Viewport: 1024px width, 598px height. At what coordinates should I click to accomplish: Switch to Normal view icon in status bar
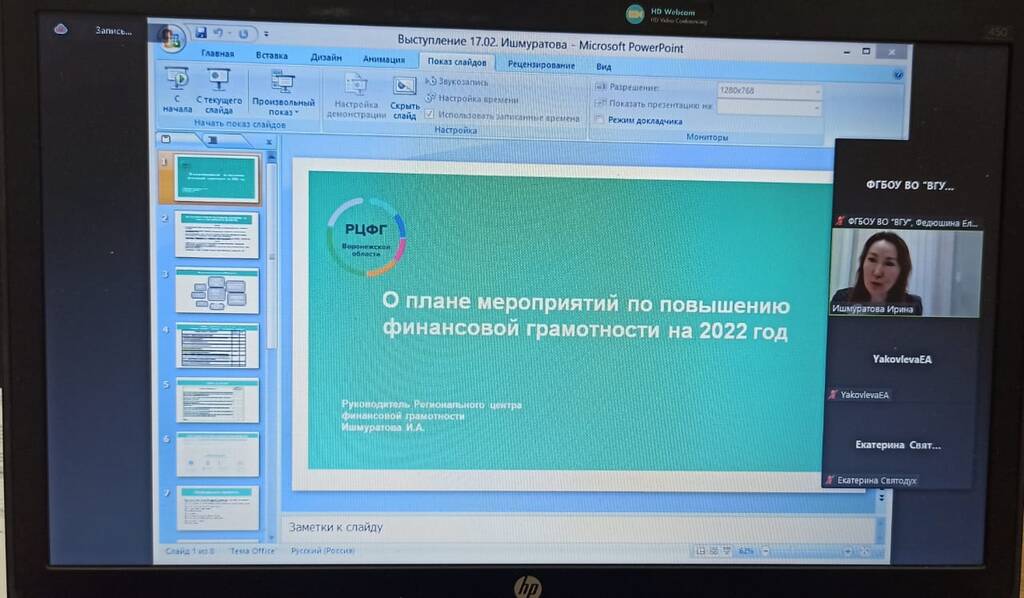[x=701, y=552]
